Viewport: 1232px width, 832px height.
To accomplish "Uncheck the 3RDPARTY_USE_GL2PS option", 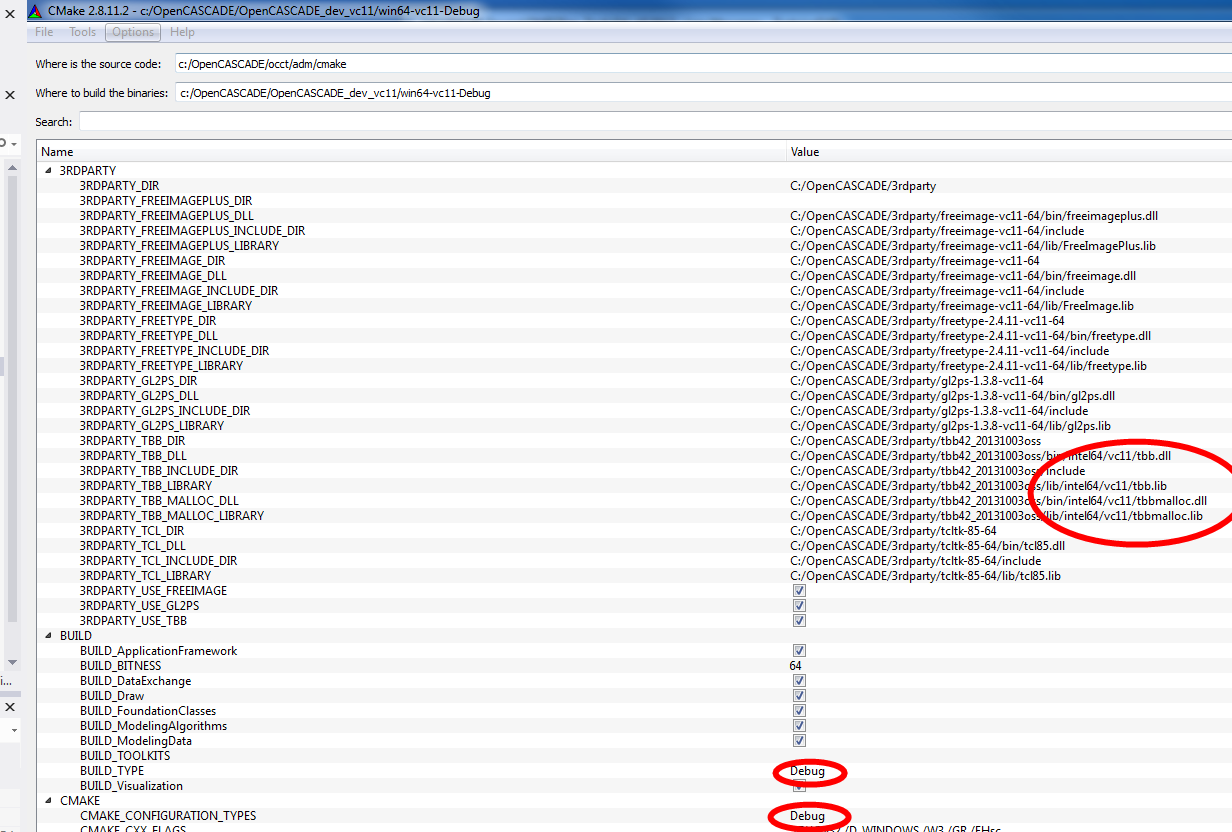I will coord(799,606).
